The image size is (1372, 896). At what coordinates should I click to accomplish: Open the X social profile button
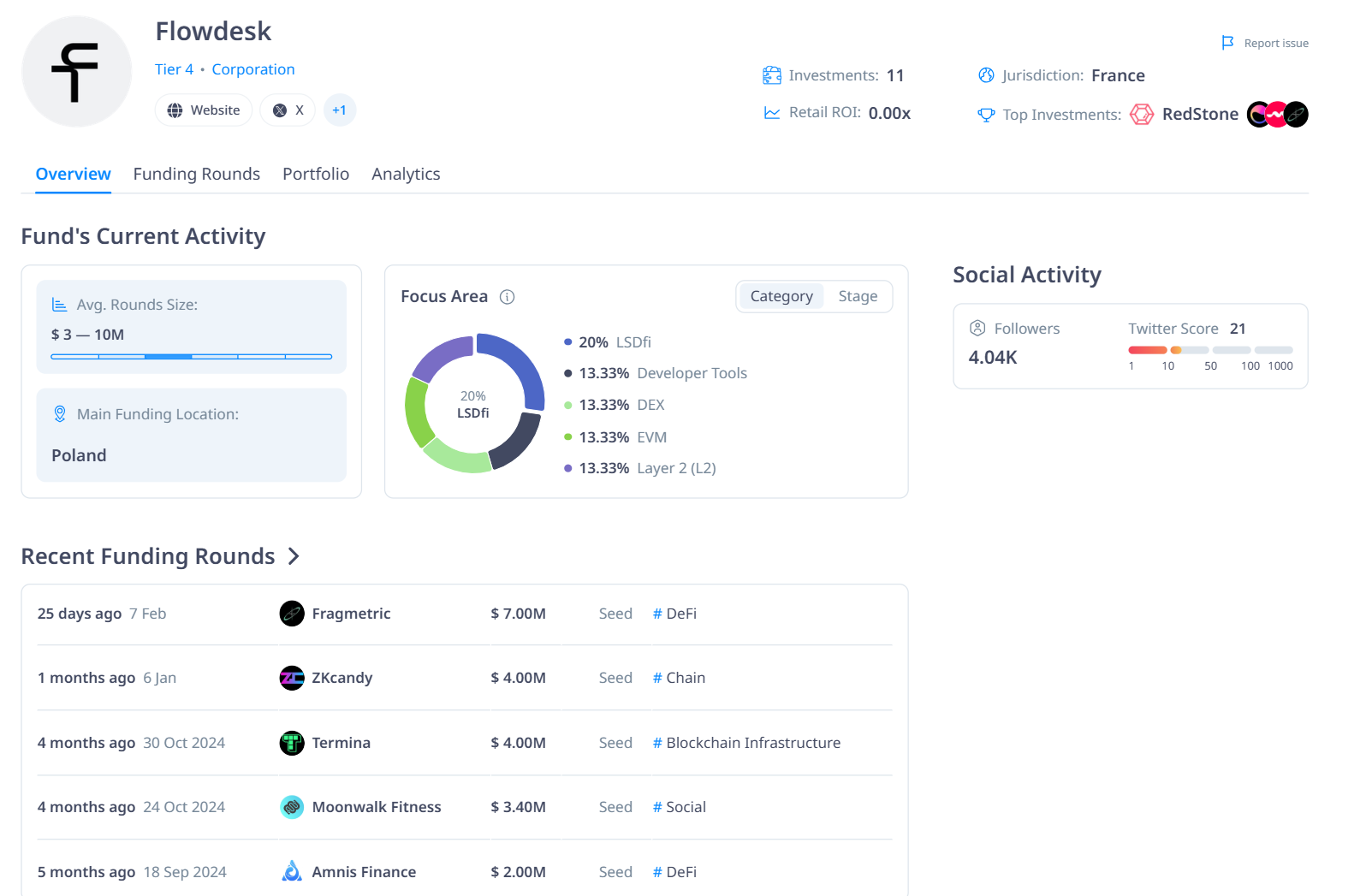click(288, 110)
